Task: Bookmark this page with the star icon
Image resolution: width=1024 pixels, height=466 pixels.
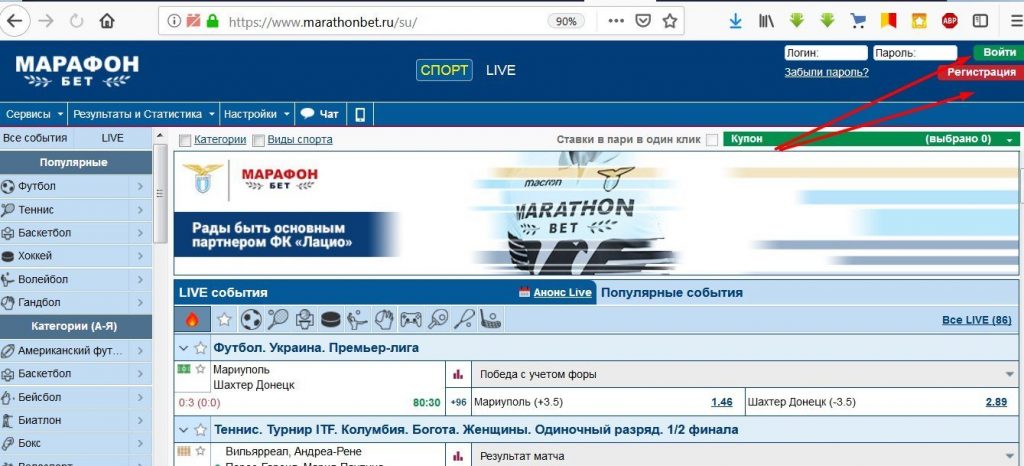Action: point(669,20)
